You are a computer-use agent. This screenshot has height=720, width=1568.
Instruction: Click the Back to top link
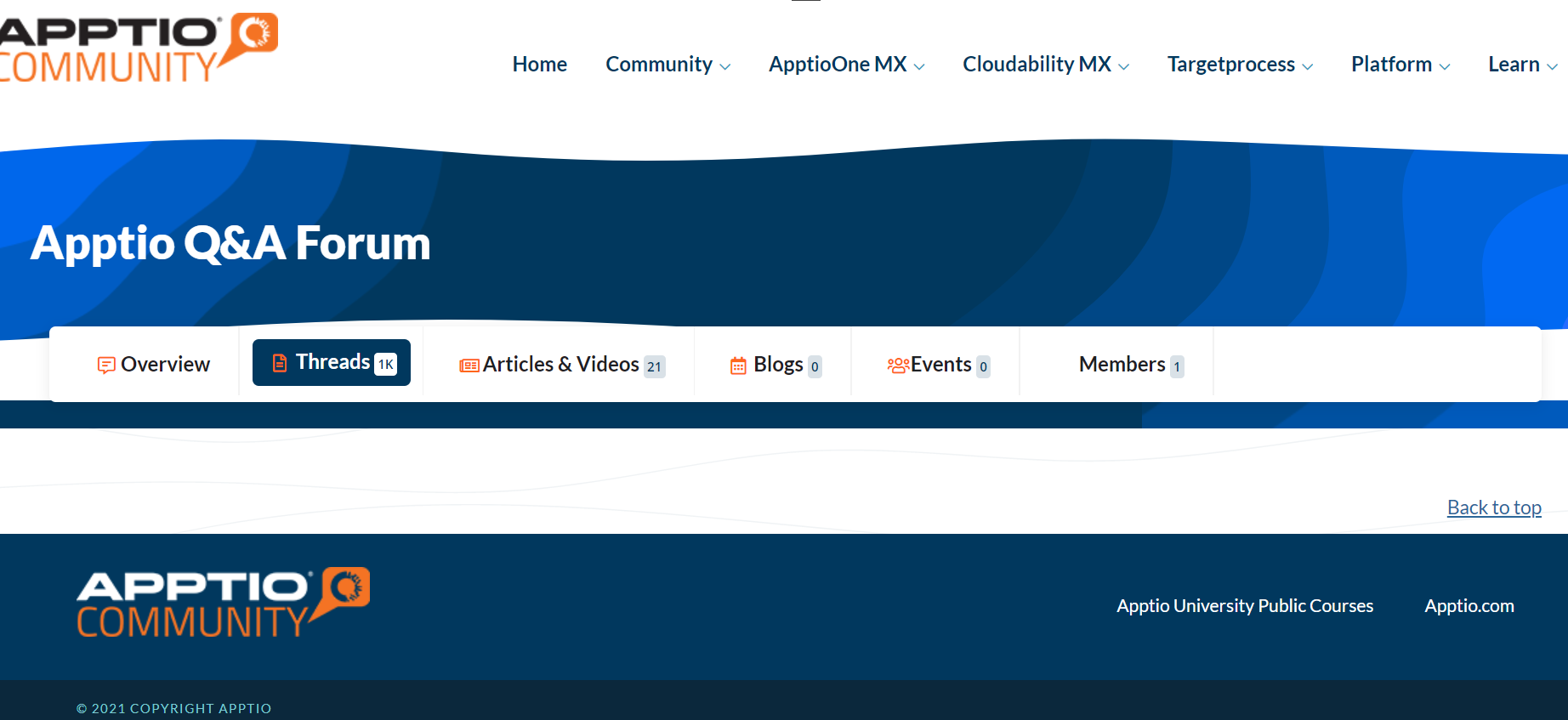tap(1494, 507)
